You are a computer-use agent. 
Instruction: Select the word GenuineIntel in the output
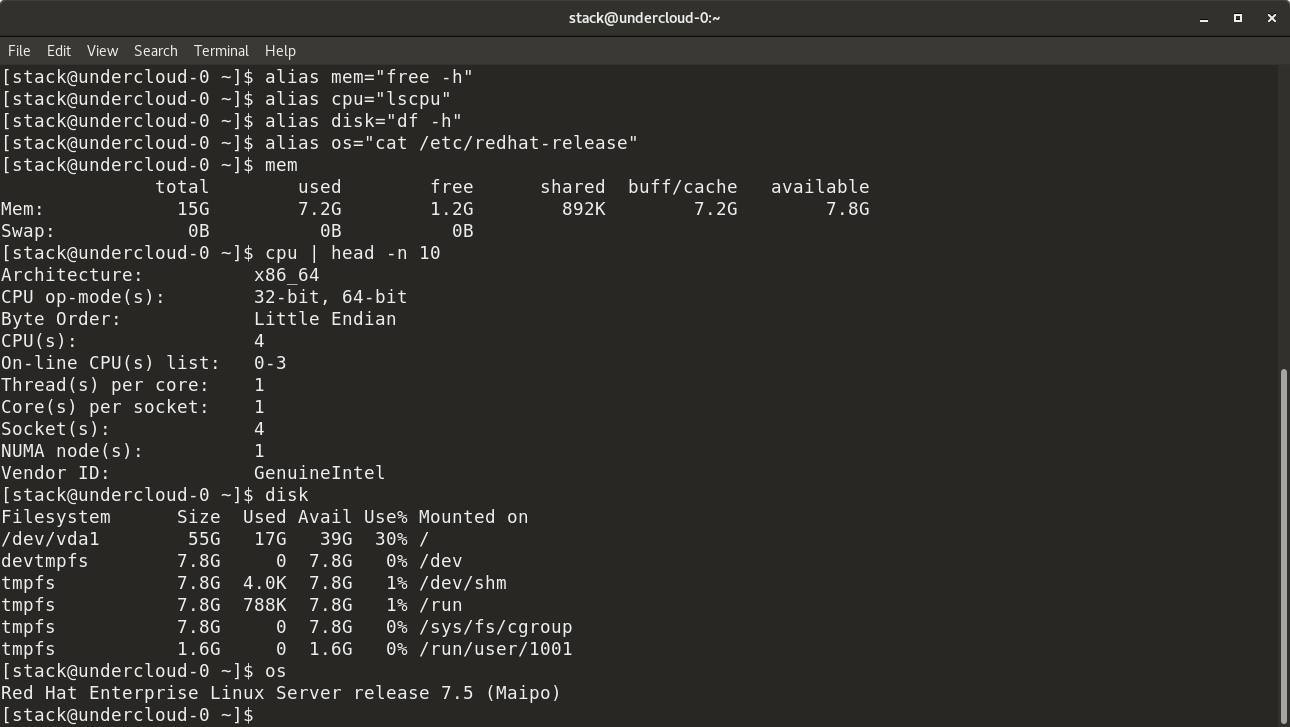point(319,472)
